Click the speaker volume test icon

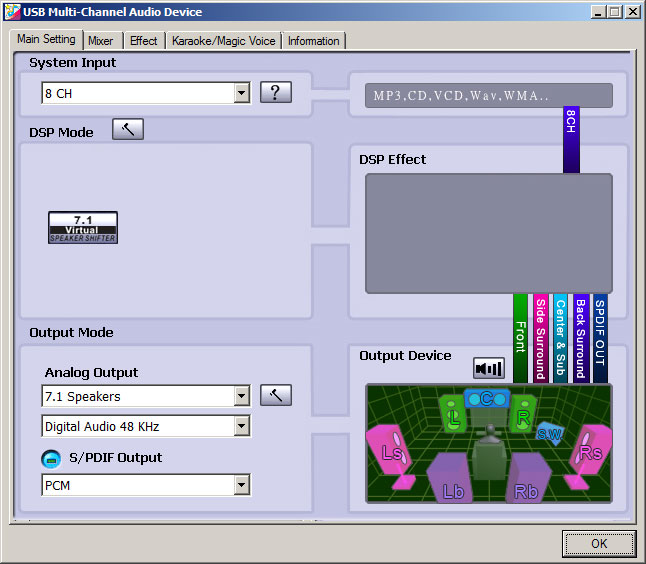pyautogui.click(x=489, y=368)
